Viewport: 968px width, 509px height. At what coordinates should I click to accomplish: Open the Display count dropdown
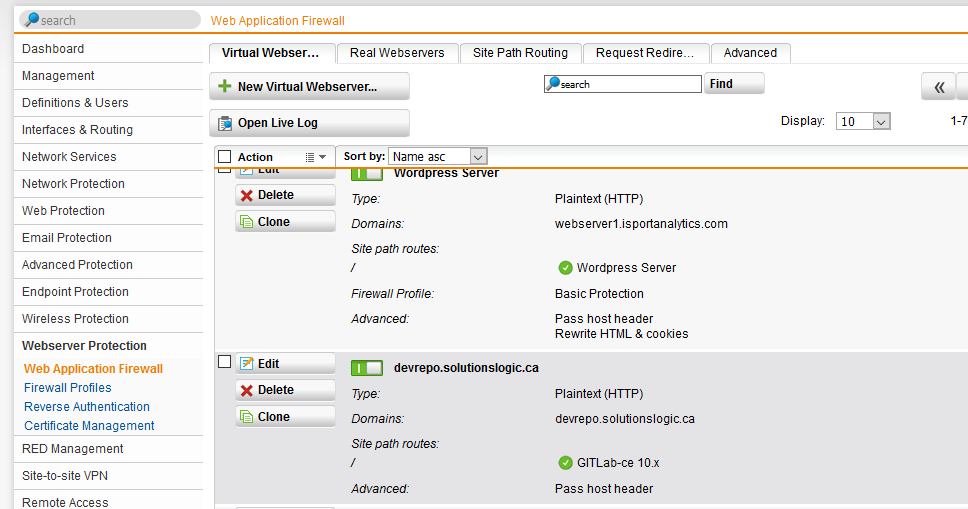point(863,122)
